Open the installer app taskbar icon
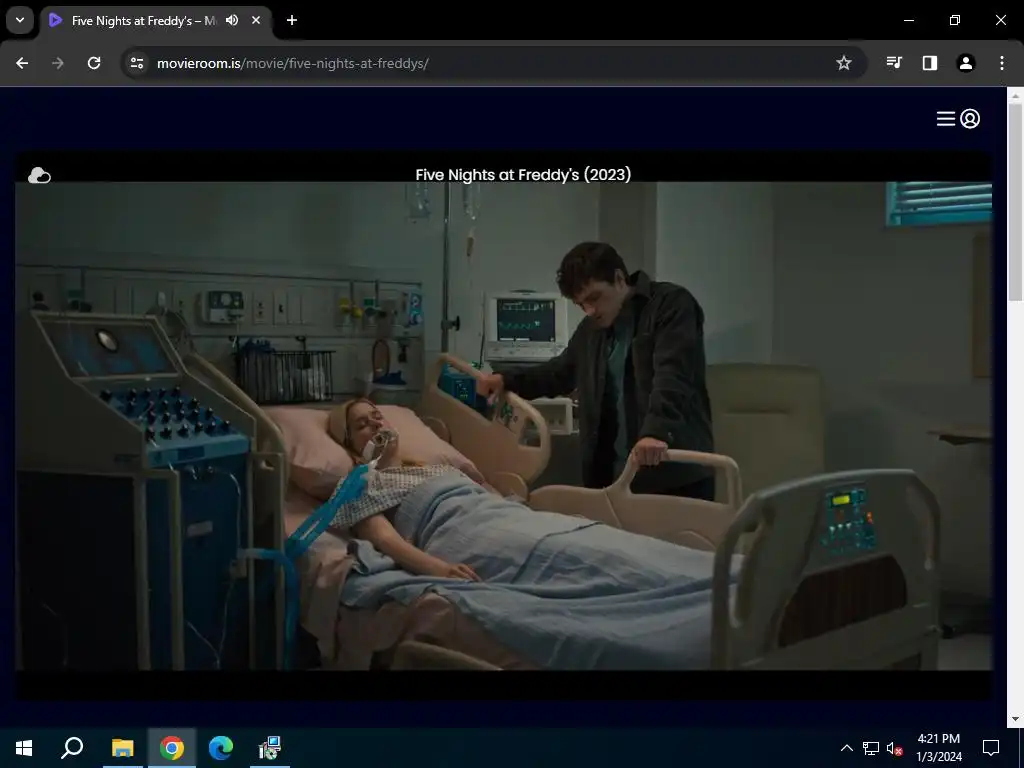The image size is (1024, 768). 270,748
